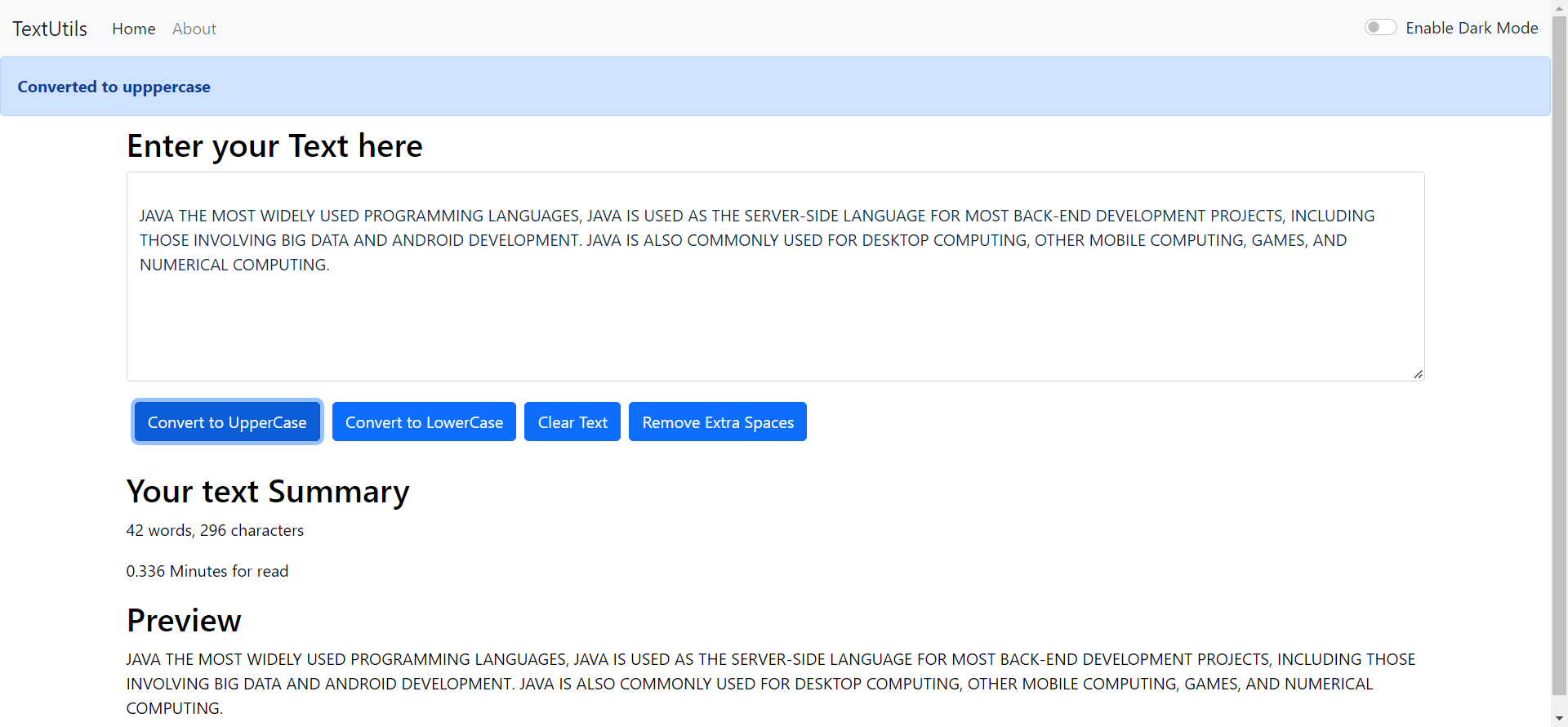Viewport: 1568px width, 727px height.
Task: Click the '0.336 Minutes for read' text
Action: pos(207,571)
